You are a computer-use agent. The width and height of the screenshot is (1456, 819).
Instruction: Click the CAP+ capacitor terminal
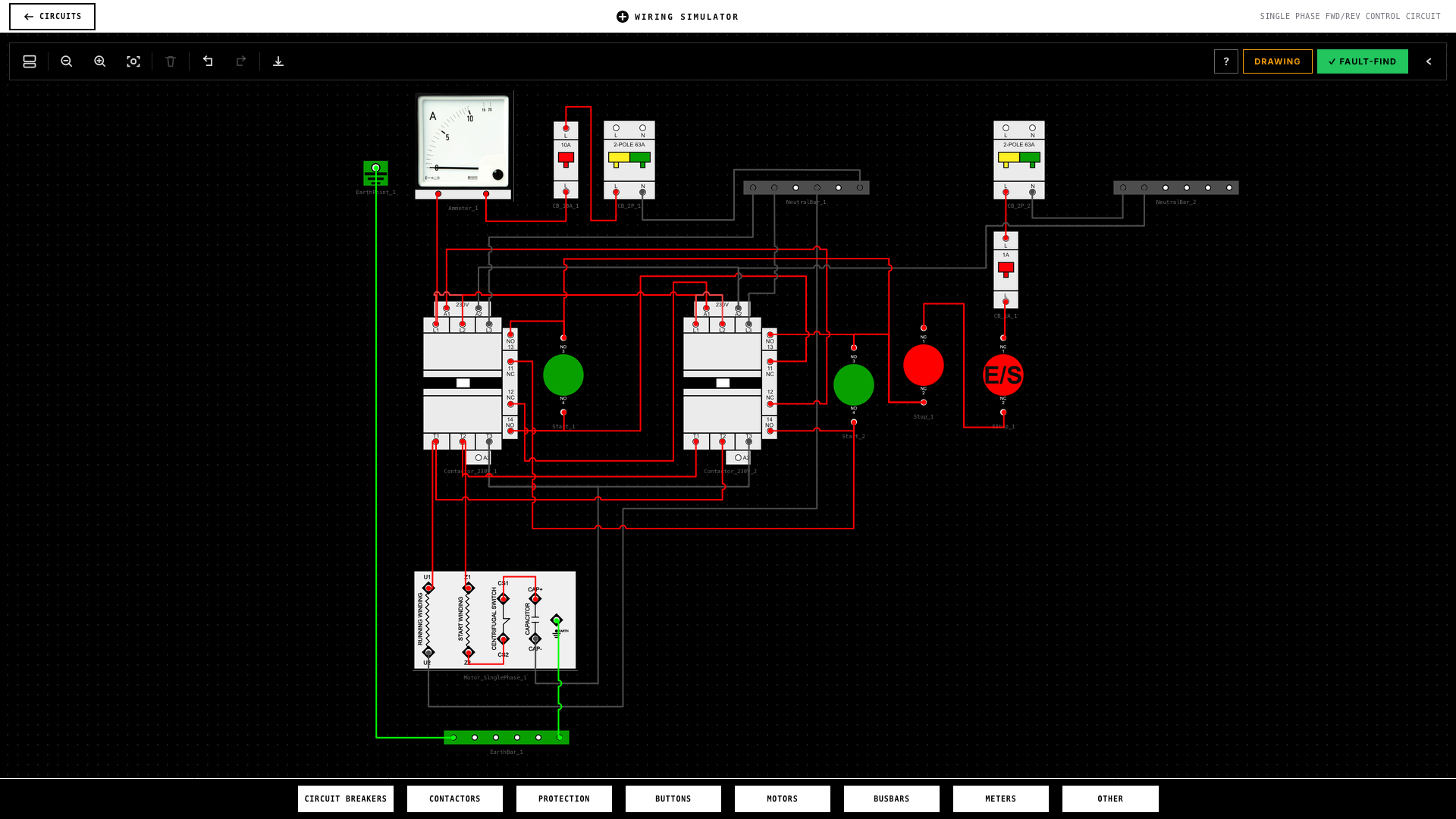point(535,598)
